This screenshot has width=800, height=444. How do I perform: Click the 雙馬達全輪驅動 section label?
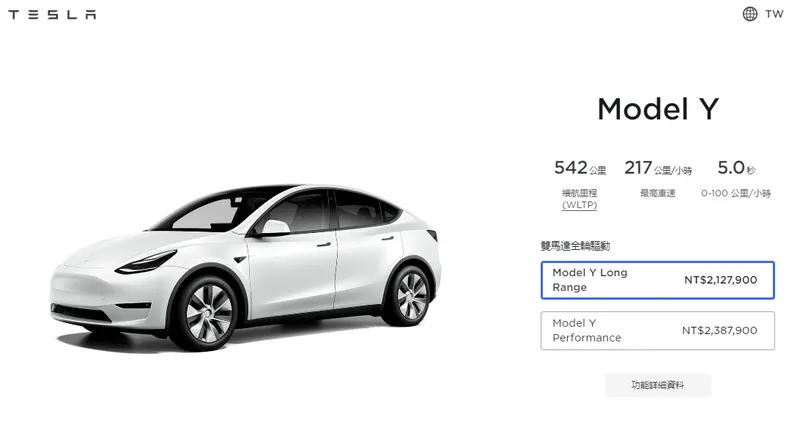point(575,246)
